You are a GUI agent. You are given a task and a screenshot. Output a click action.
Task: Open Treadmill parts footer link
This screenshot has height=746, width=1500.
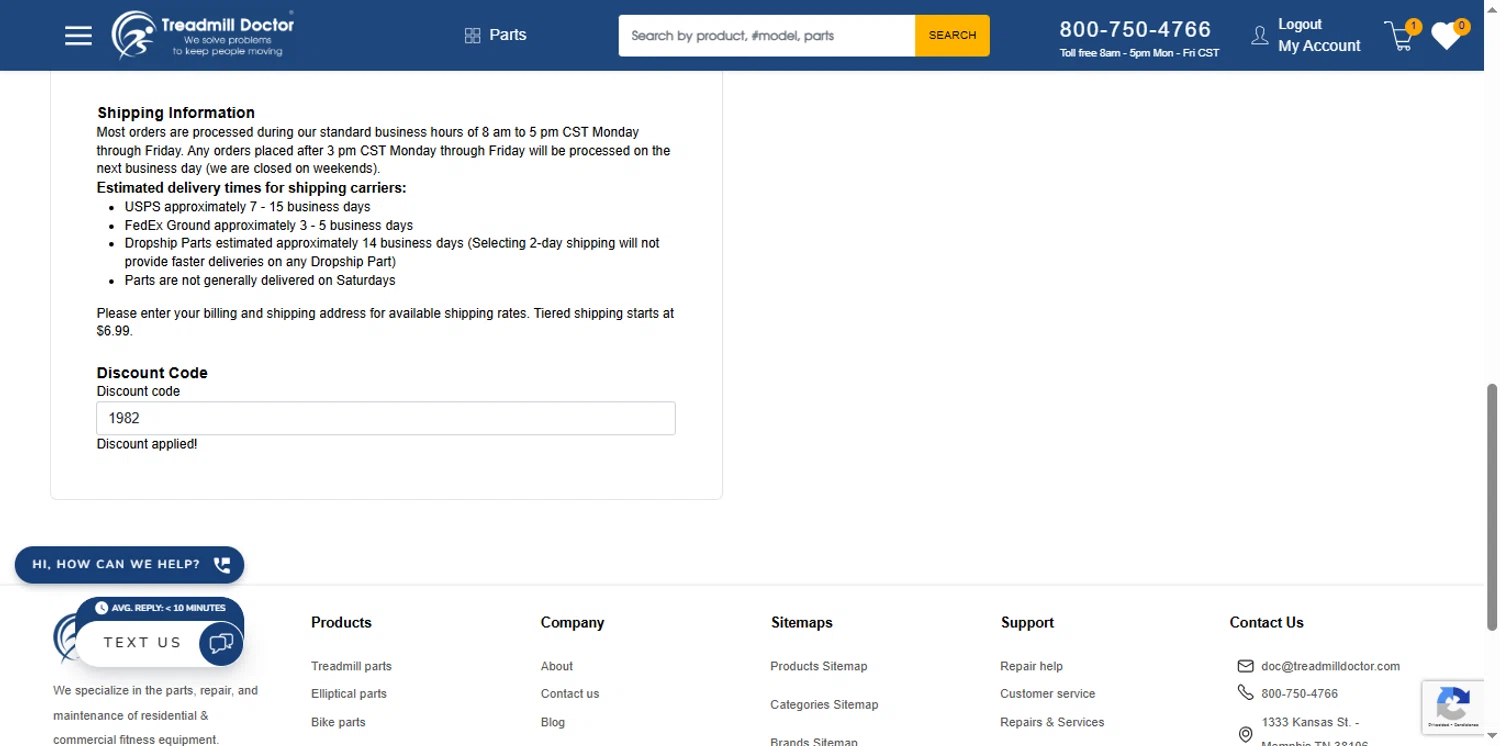point(351,666)
